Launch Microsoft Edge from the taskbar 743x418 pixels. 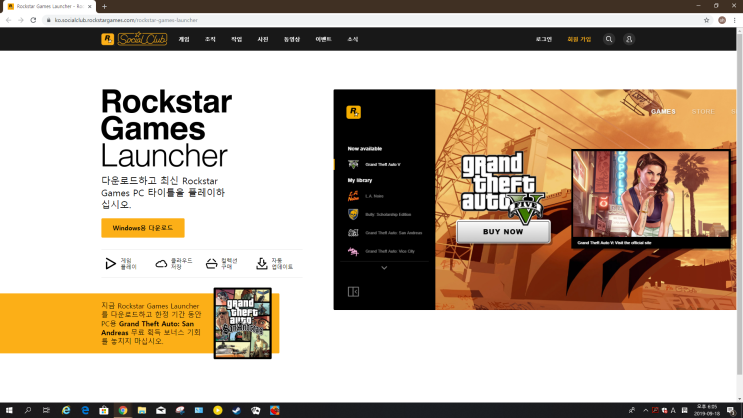click(85, 410)
